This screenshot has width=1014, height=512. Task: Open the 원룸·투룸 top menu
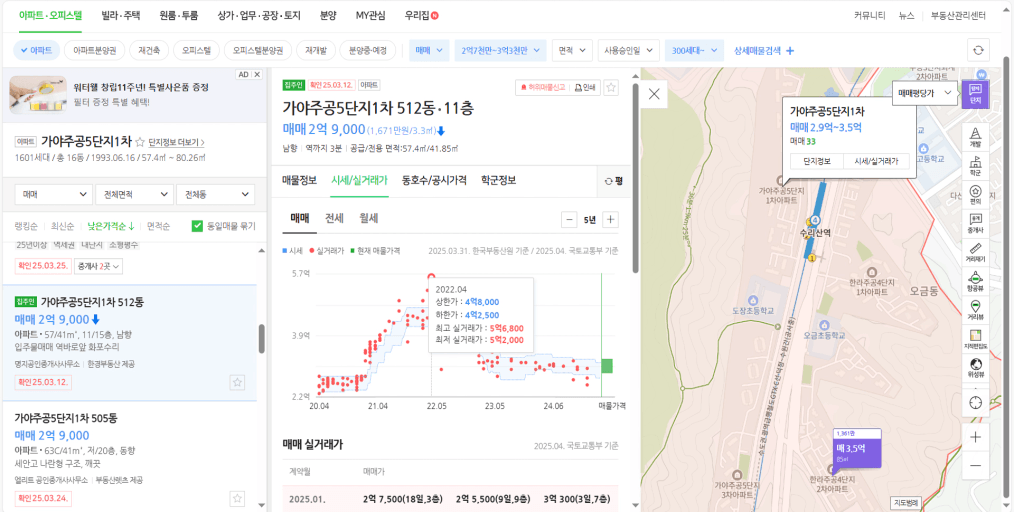tap(178, 16)
